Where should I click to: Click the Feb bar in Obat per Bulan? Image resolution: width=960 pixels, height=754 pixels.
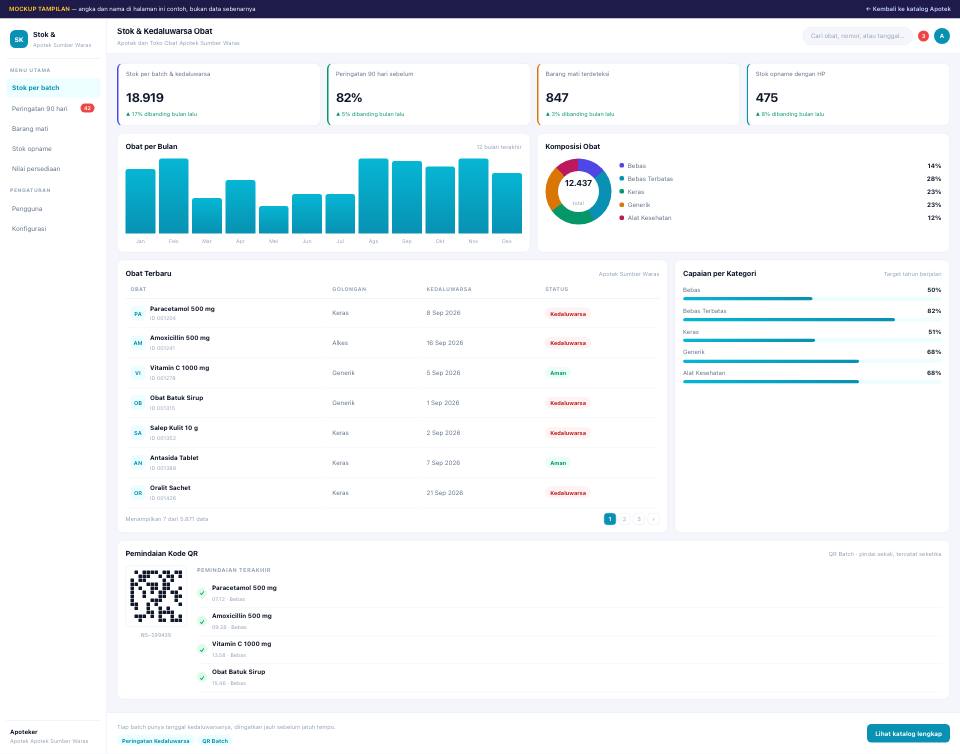point(174,196)
